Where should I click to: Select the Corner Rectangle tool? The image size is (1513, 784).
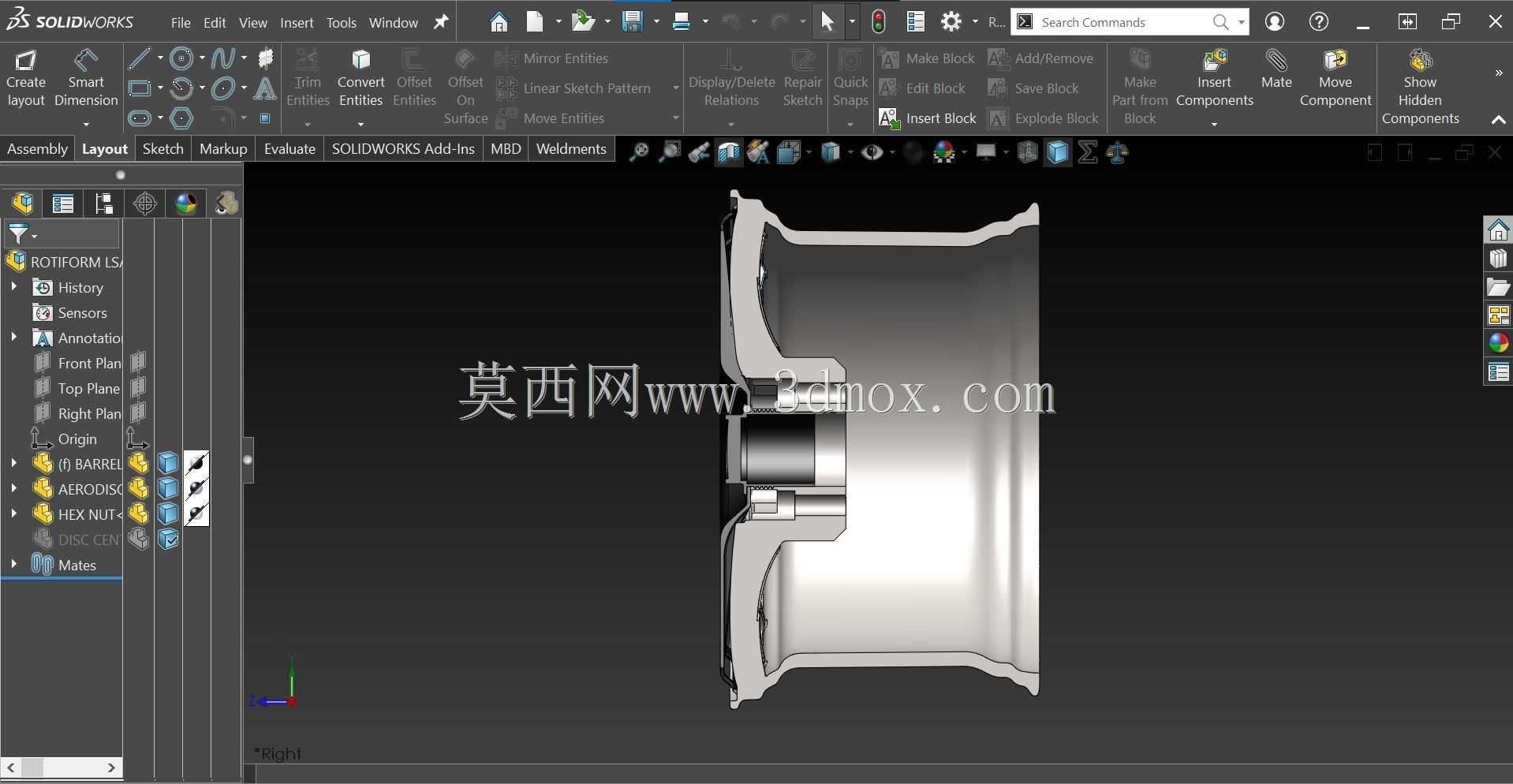[x=140, y=88]
